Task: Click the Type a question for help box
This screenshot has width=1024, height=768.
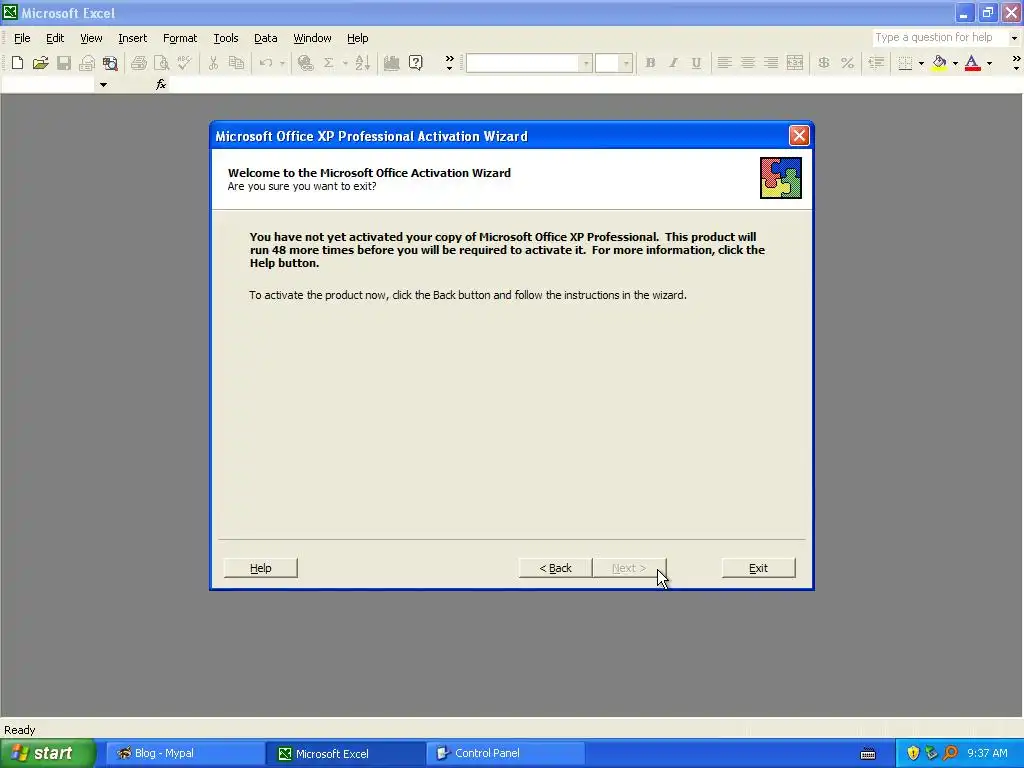Action: 940,38
